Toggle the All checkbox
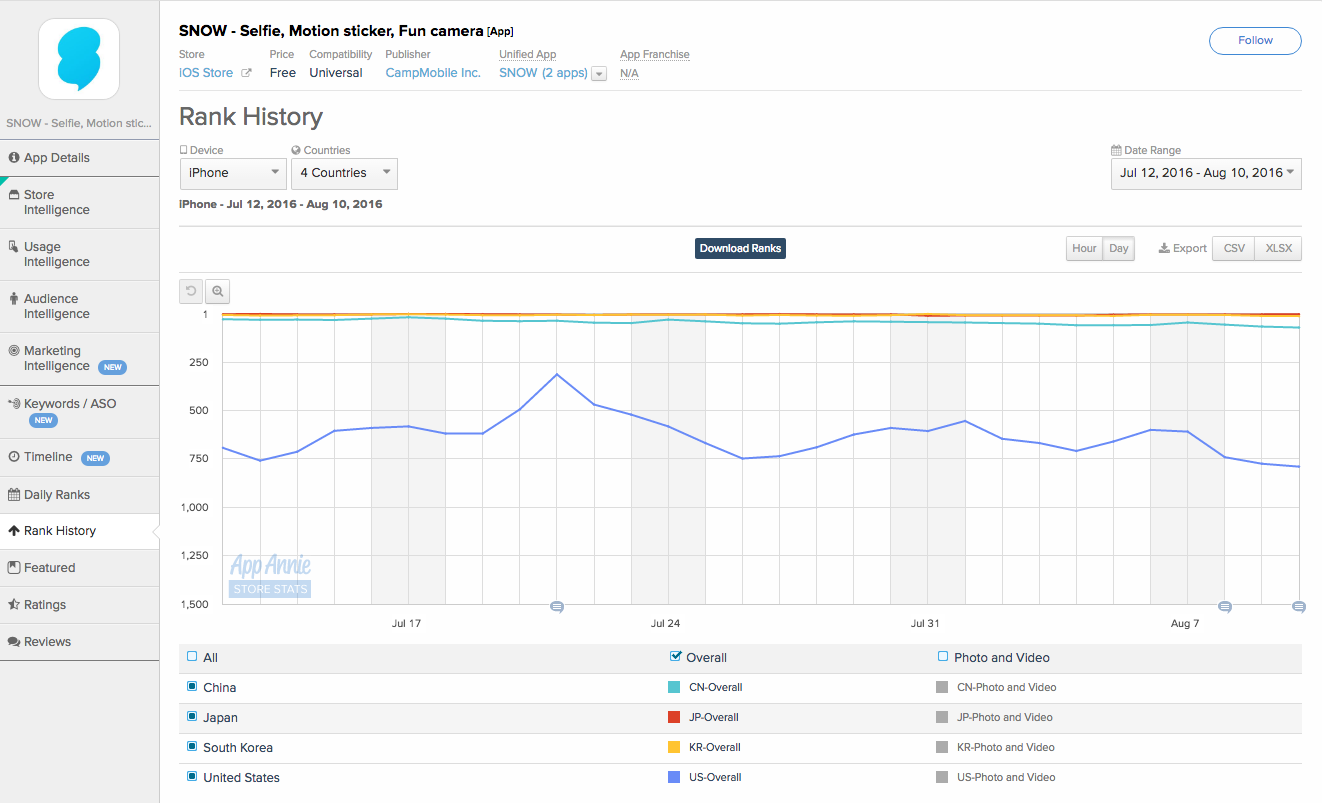This screenshot has height=803, width=1322. 192,657
